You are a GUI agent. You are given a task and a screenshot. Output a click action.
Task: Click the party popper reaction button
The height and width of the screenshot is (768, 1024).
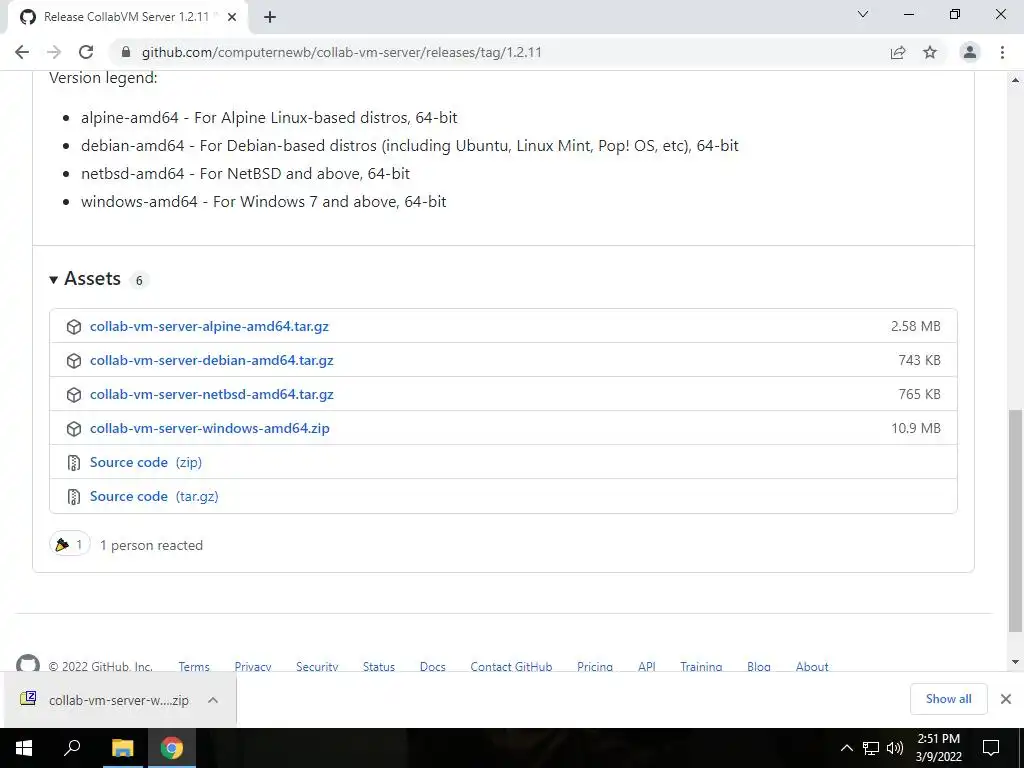pyautogui.click(x=70, y=544)
